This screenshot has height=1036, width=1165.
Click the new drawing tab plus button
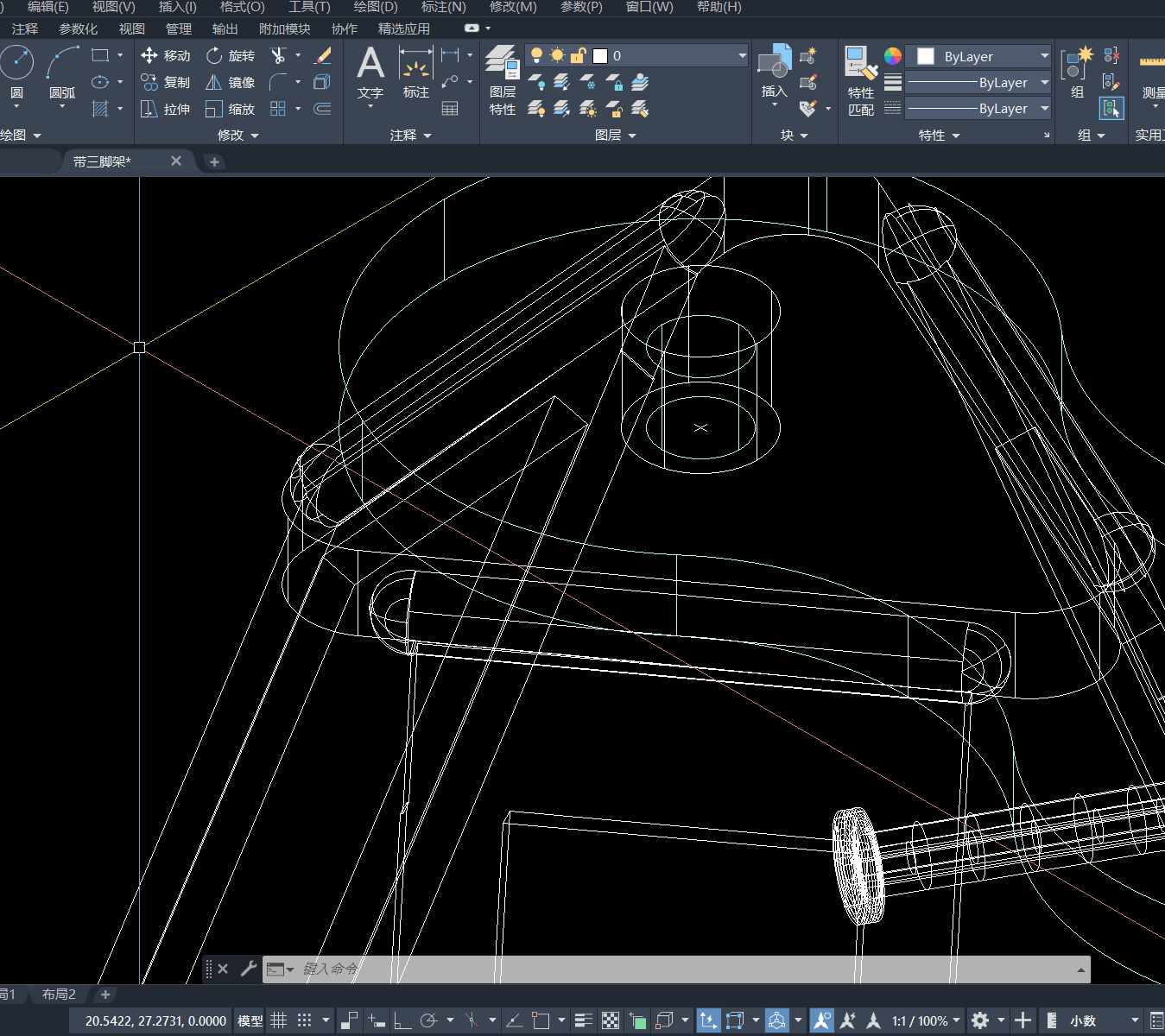[x=214, y=161]
